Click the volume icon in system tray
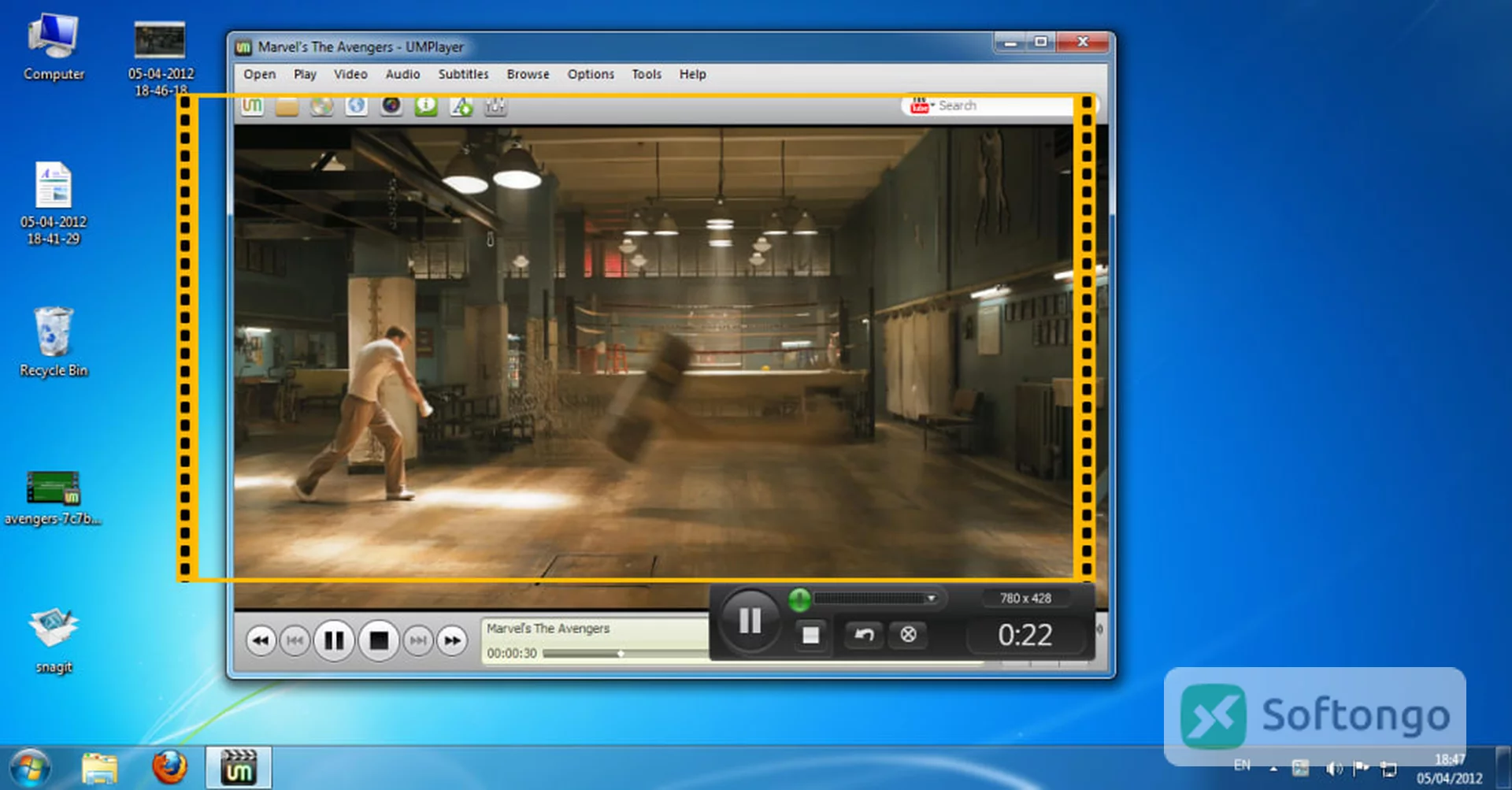Viewport: 1512px width, 790px height. [1333, 769]
